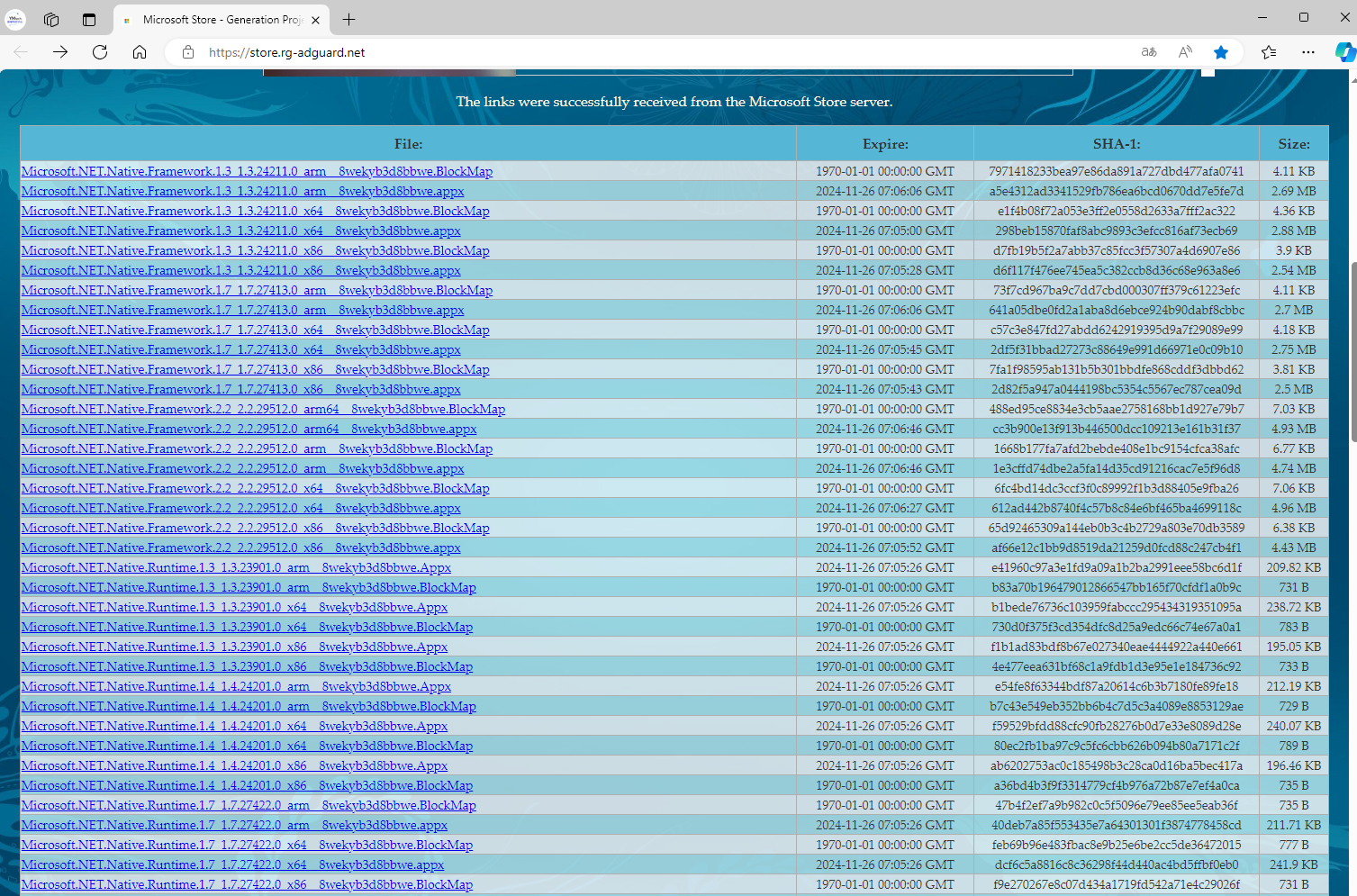
Task: Download Runtime.1.3 x86 Appx link
Action: pyautogui.click(x=234, y=647)
